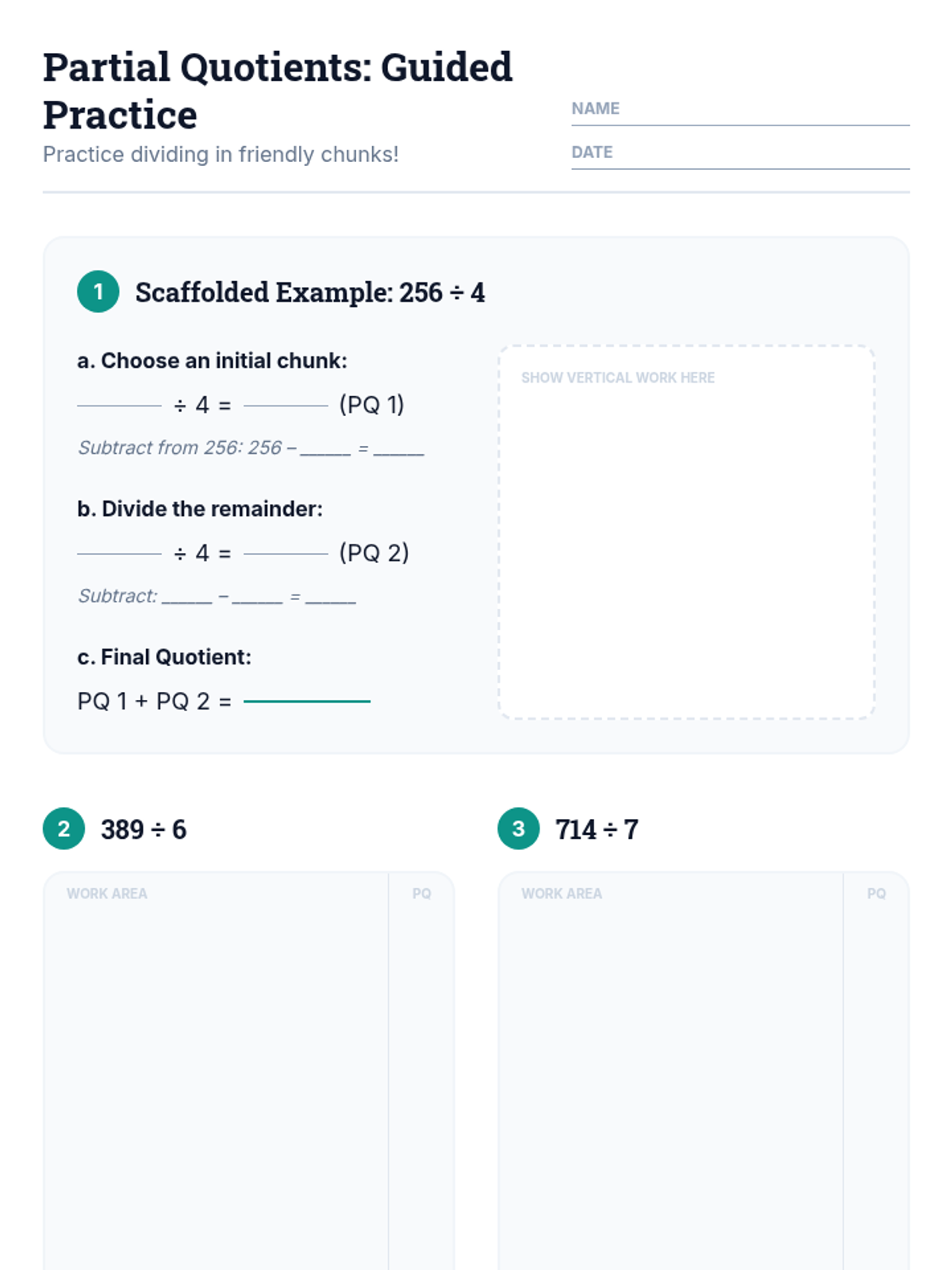Click the dividend blank before ÷ 4 in part a

[119, 404]
